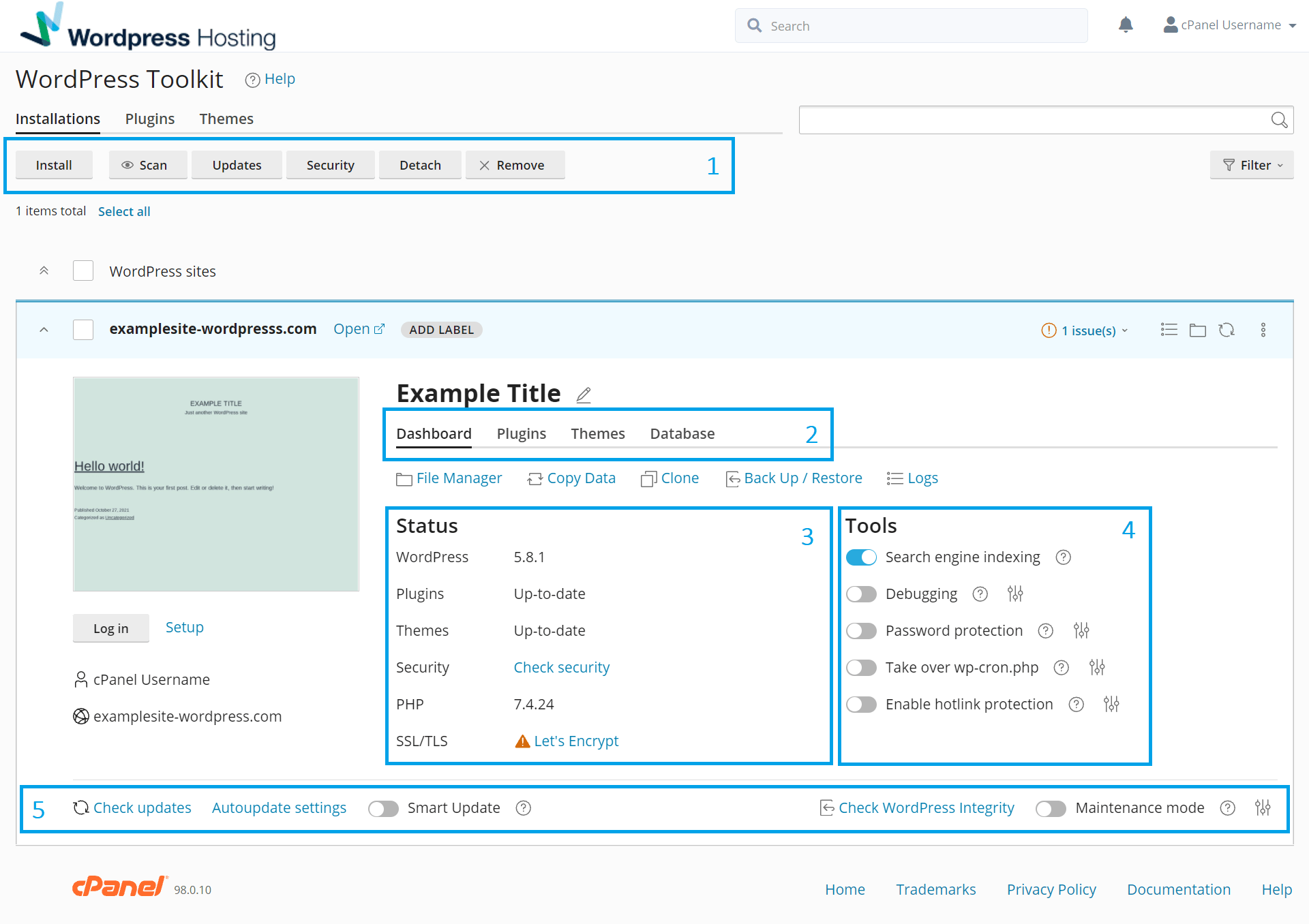The width and height of the screenshot is (1309, 924).
Task: Open File Manager link
Action: (x=449, y=478)
